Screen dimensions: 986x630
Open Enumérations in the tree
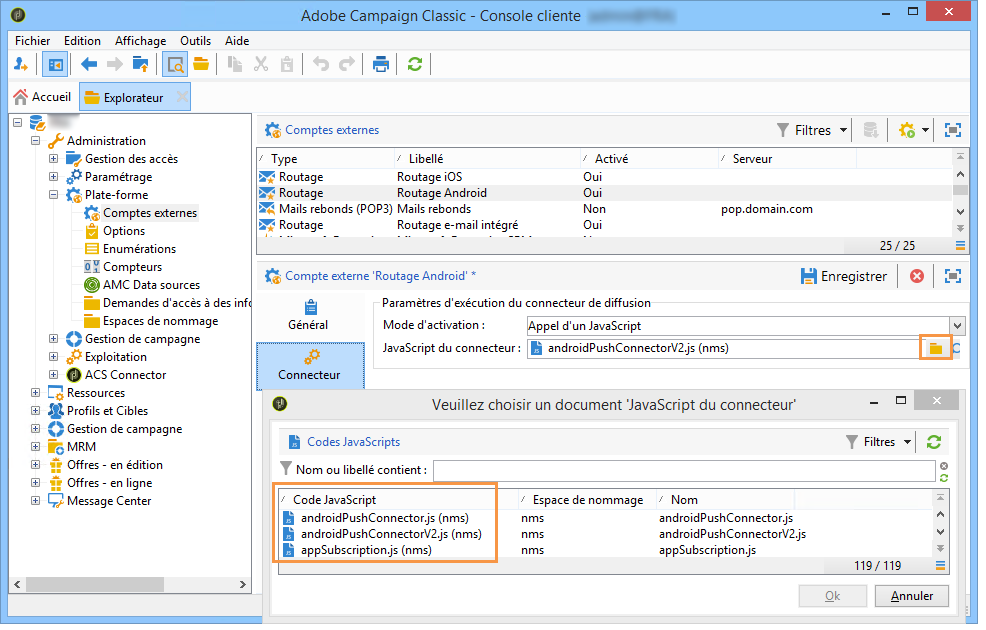point(139,249)
